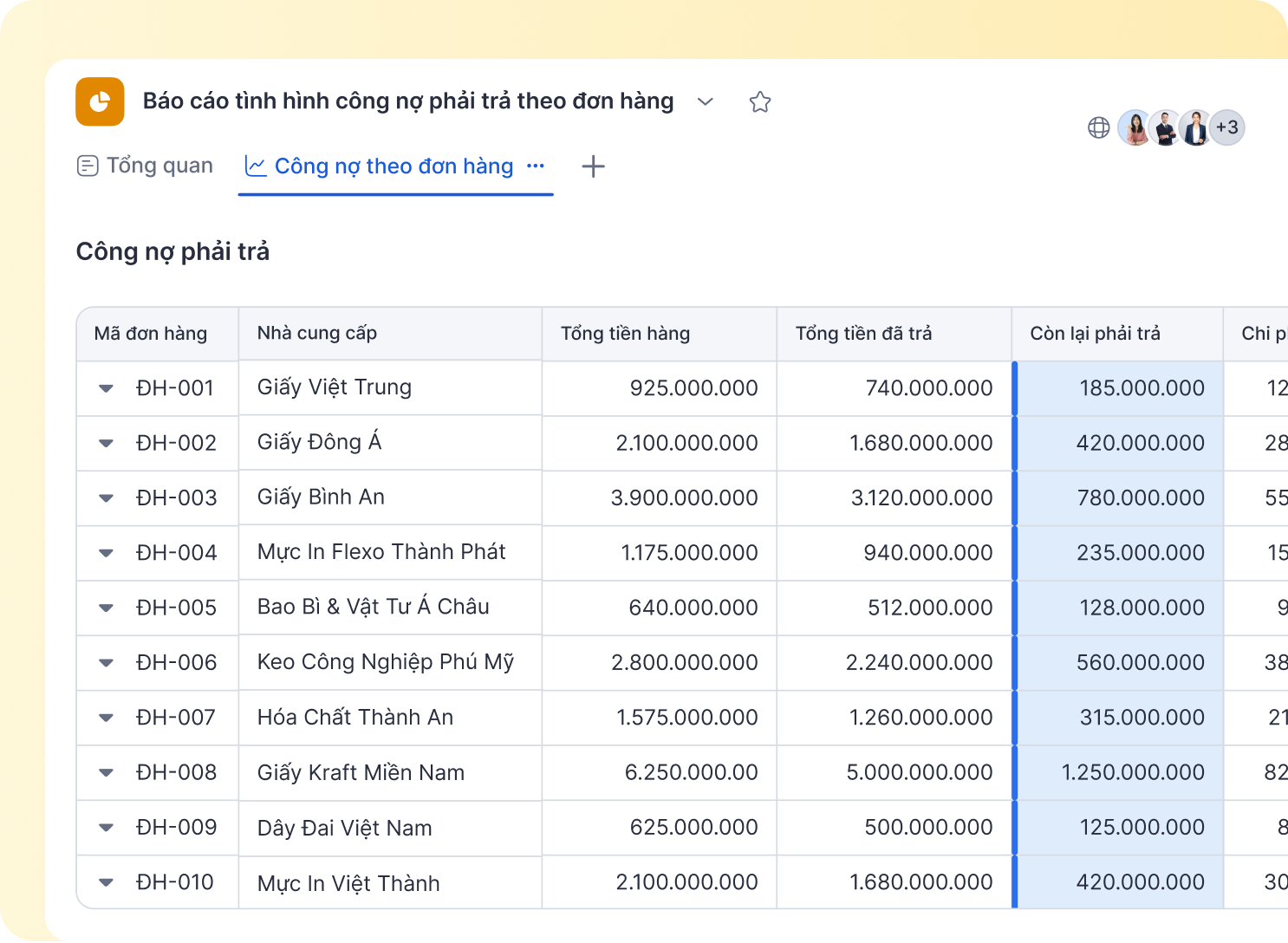The height and width of the screenshot is (943, 1288).
Task: Expand row ĐH-005
Action: click(106, 608)
